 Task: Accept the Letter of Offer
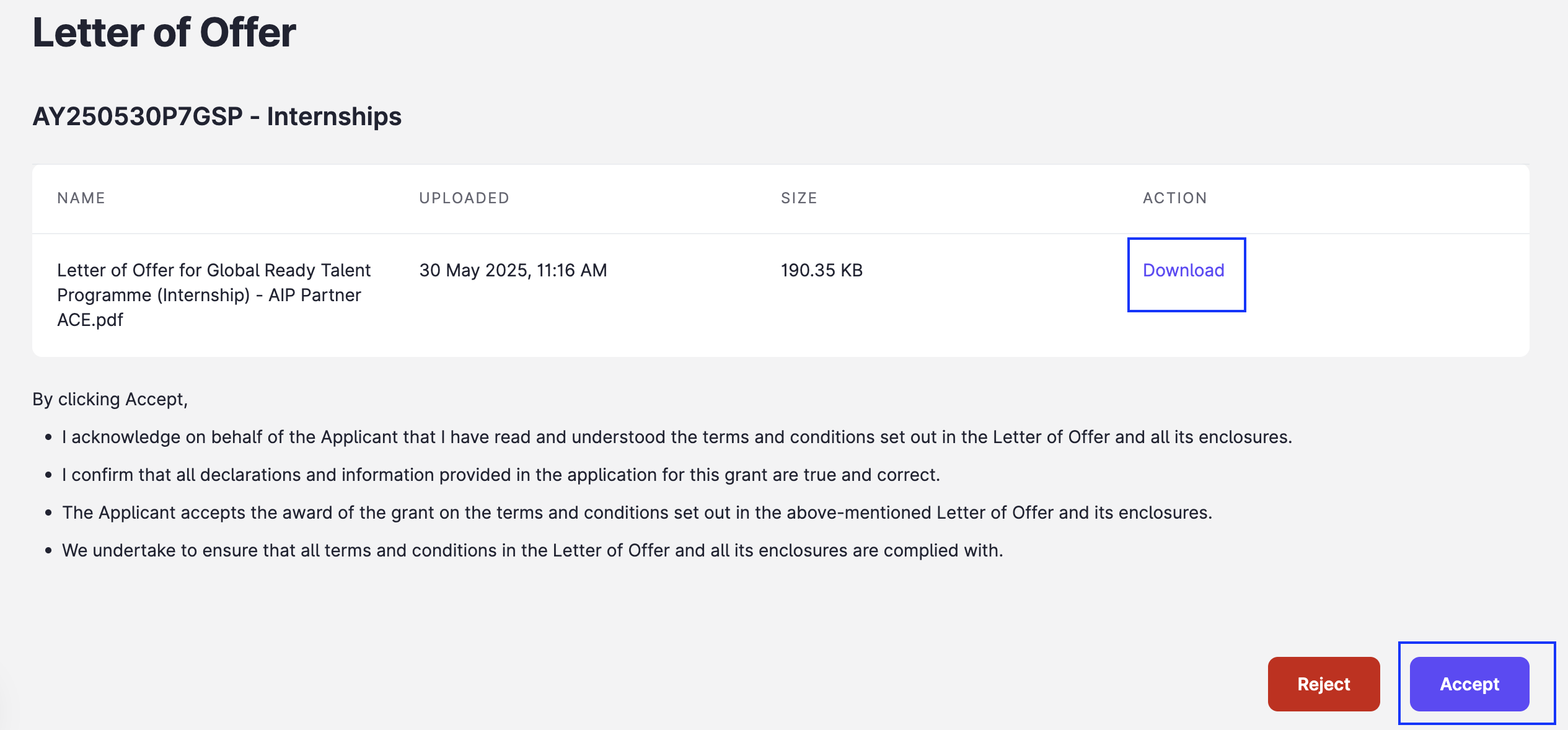point(1469,684)
